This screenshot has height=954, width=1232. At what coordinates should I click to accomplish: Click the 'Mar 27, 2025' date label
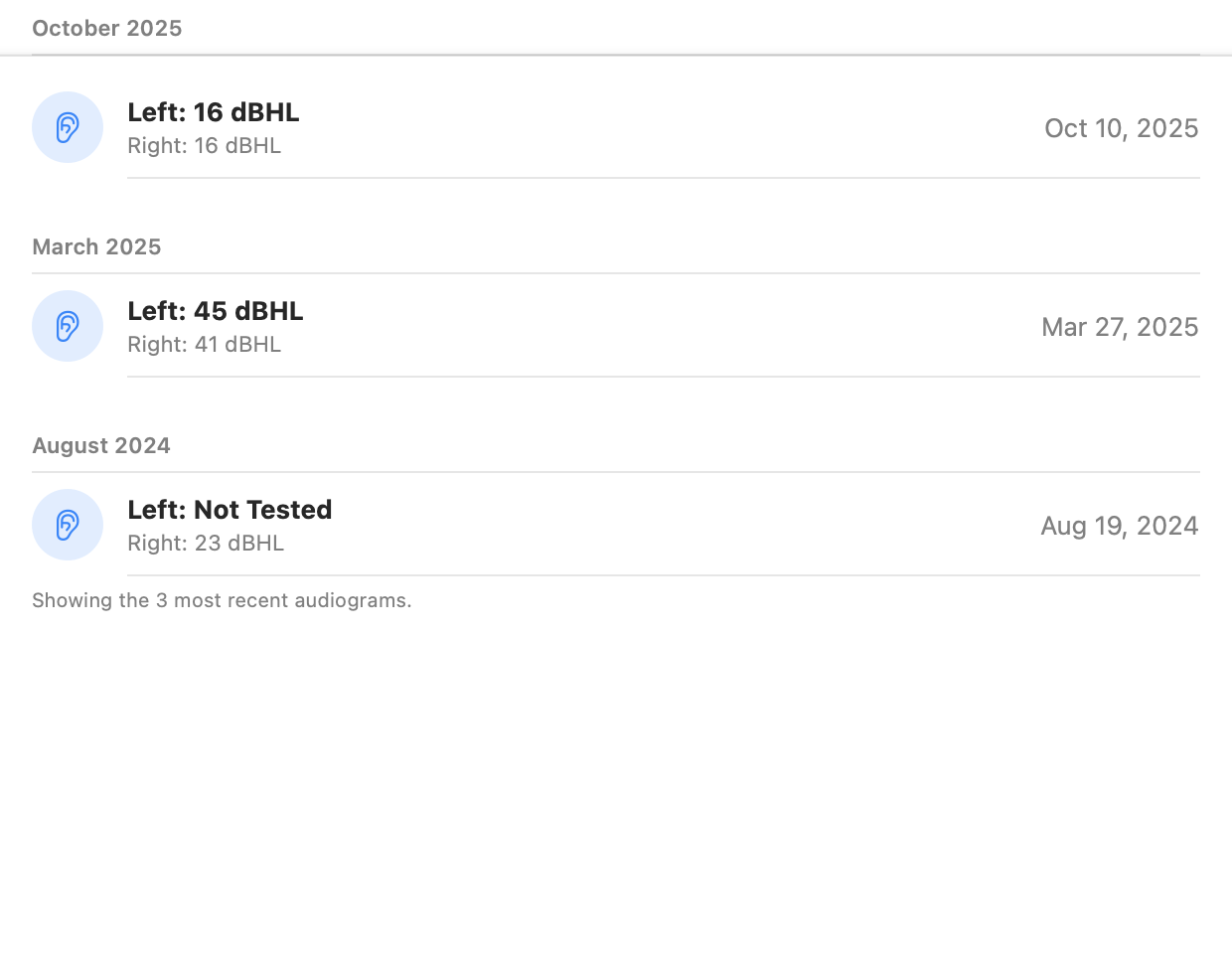[1120, 327]
